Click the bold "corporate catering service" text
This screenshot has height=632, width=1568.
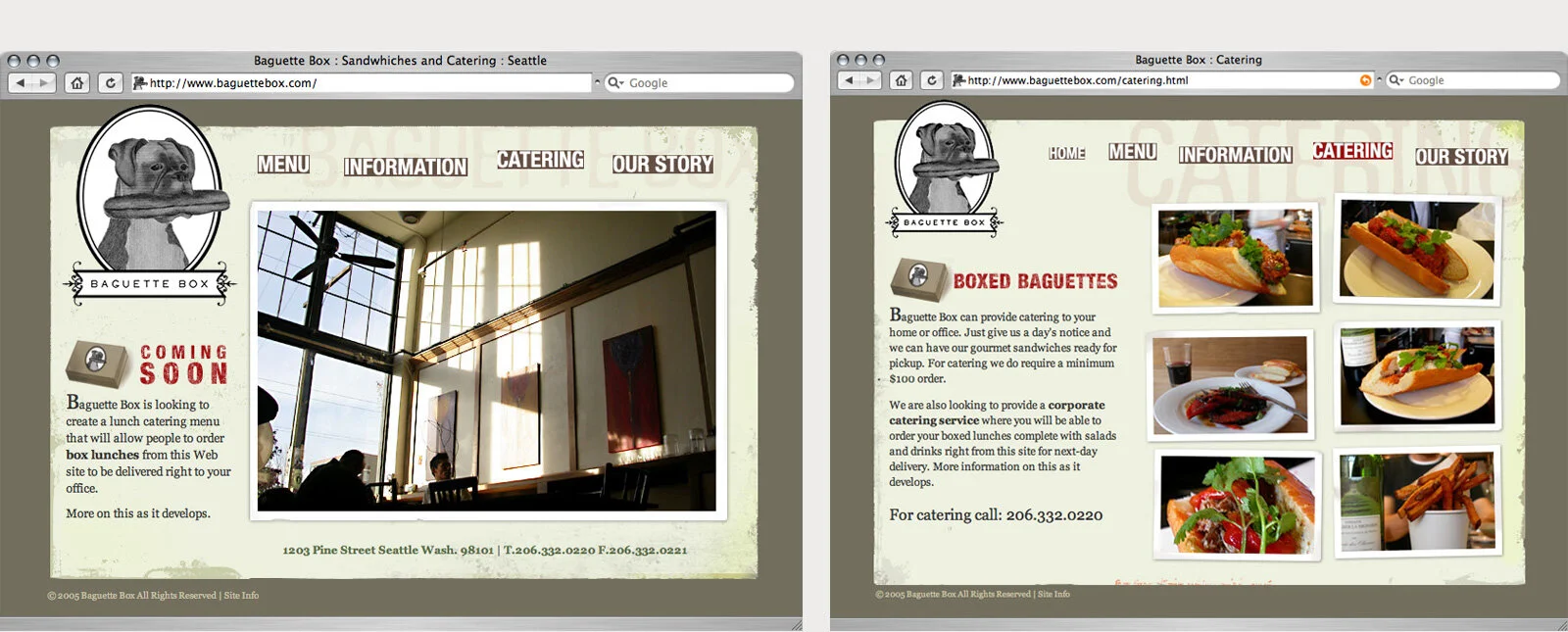(997, 413)
